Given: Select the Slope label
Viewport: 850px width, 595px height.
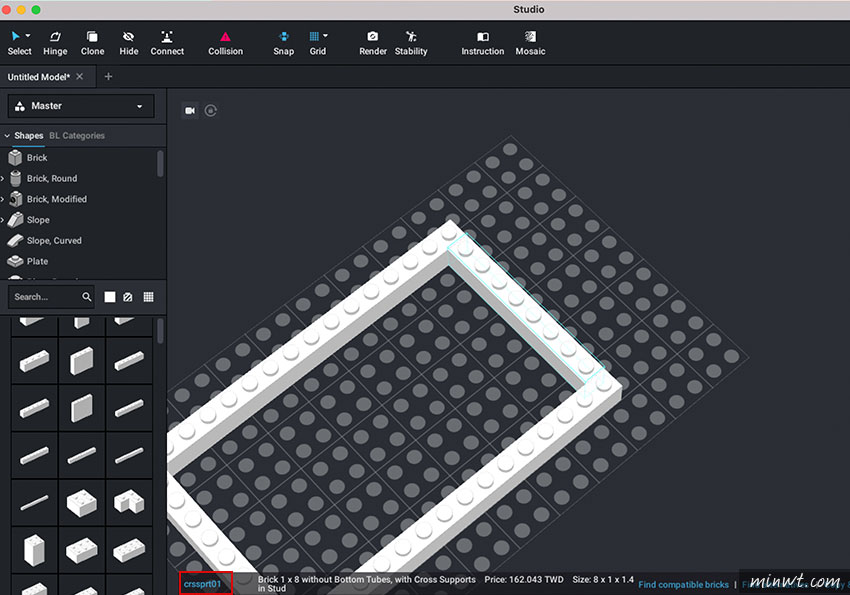Looking at the screenshot, I should 38,220.
